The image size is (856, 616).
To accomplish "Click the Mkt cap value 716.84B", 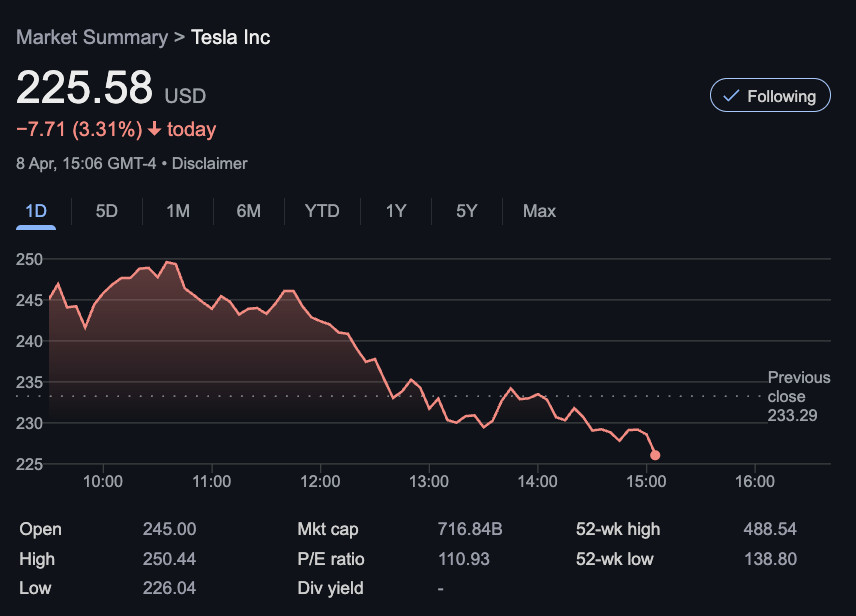I will tap(470, 529).
